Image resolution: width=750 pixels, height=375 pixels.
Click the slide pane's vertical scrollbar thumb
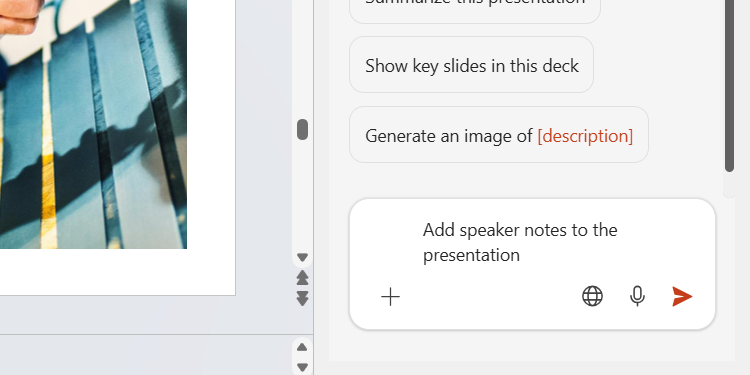tap(302, 130)
